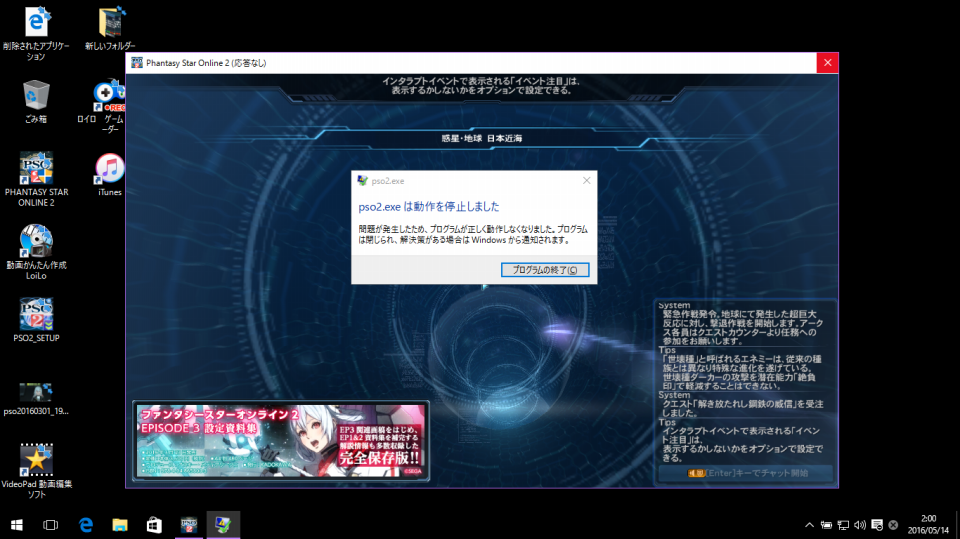Click the pso2.exe dialog title icon

point(362,181)
